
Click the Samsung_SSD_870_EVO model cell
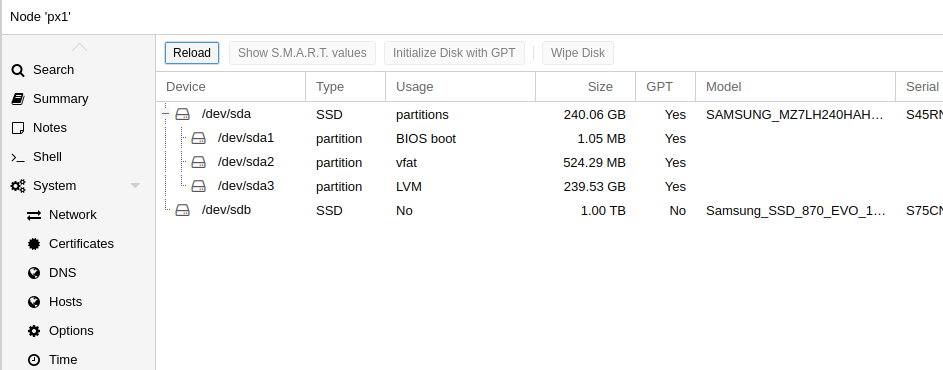click(795, 211)
